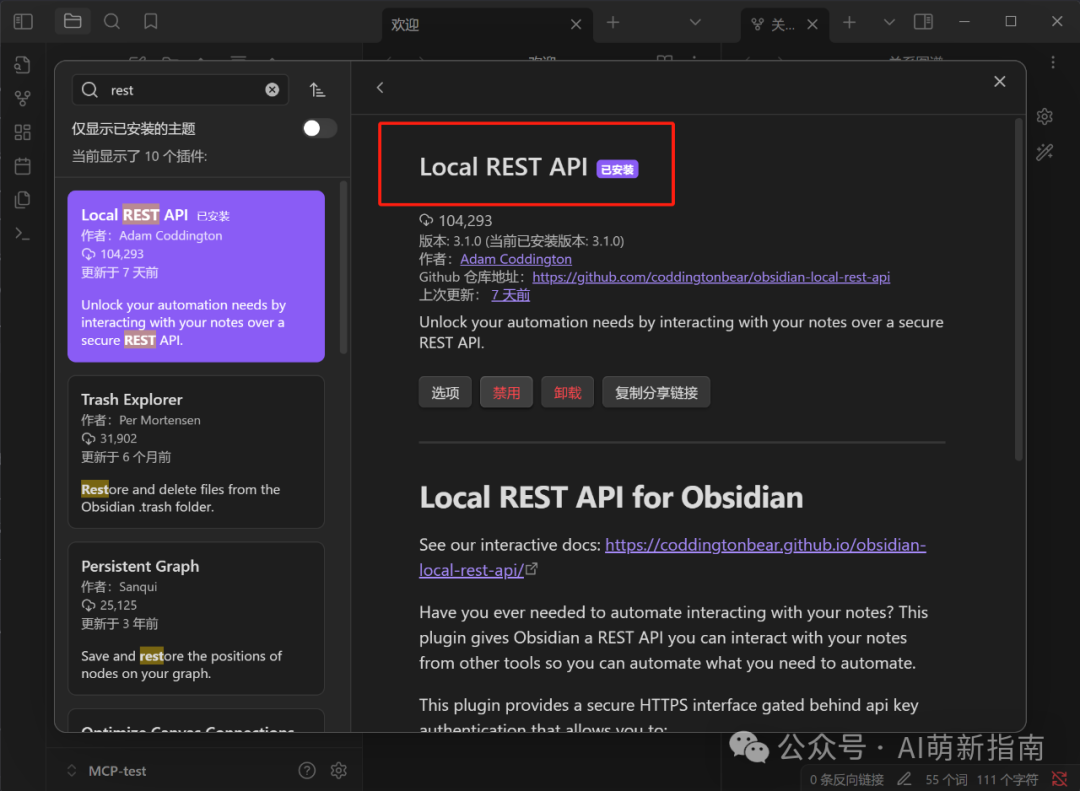
Task: Open command palette terminal icon in ribbon
Action: pos(23,233)
